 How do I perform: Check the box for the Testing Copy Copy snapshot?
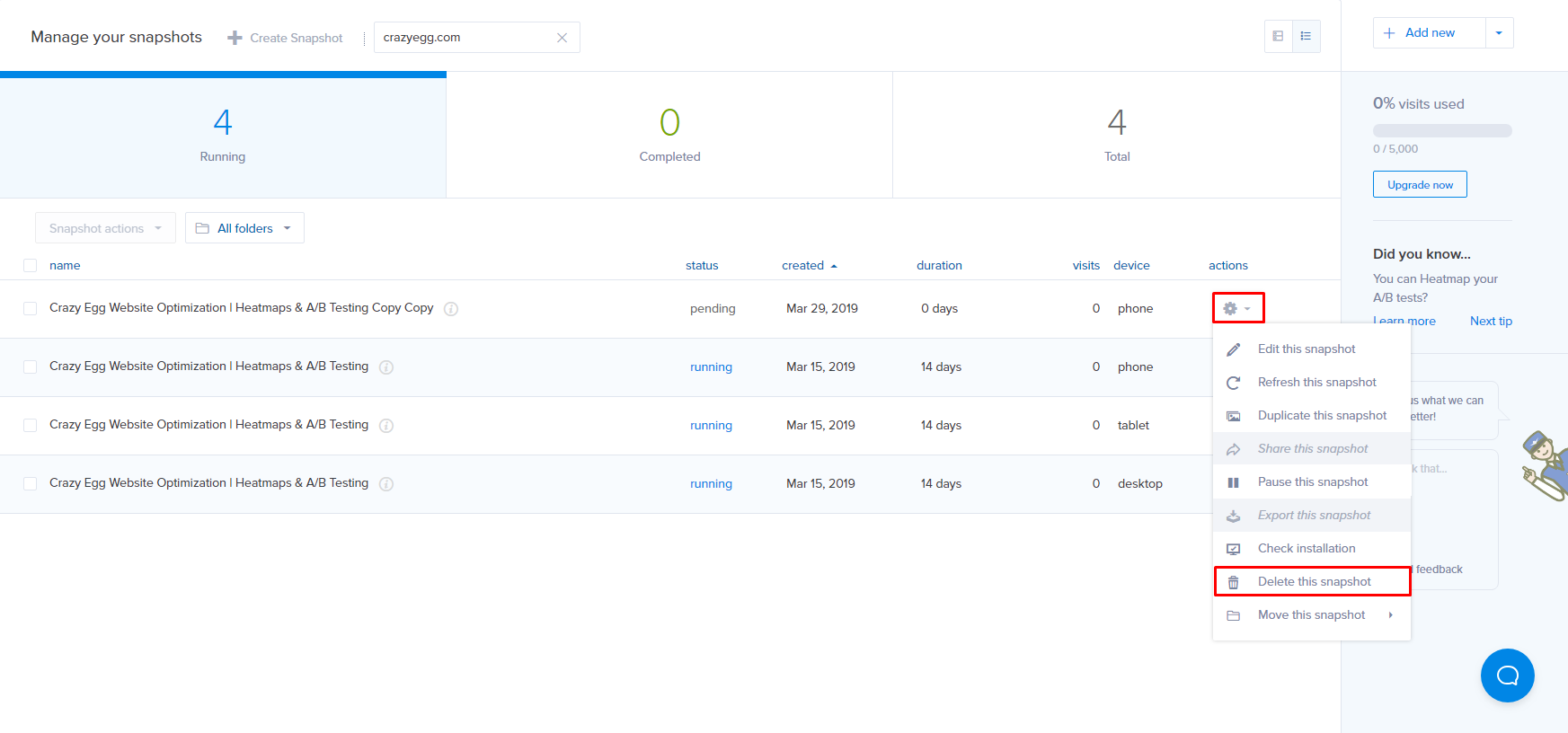pyautogui.click(x=31, y=308)
